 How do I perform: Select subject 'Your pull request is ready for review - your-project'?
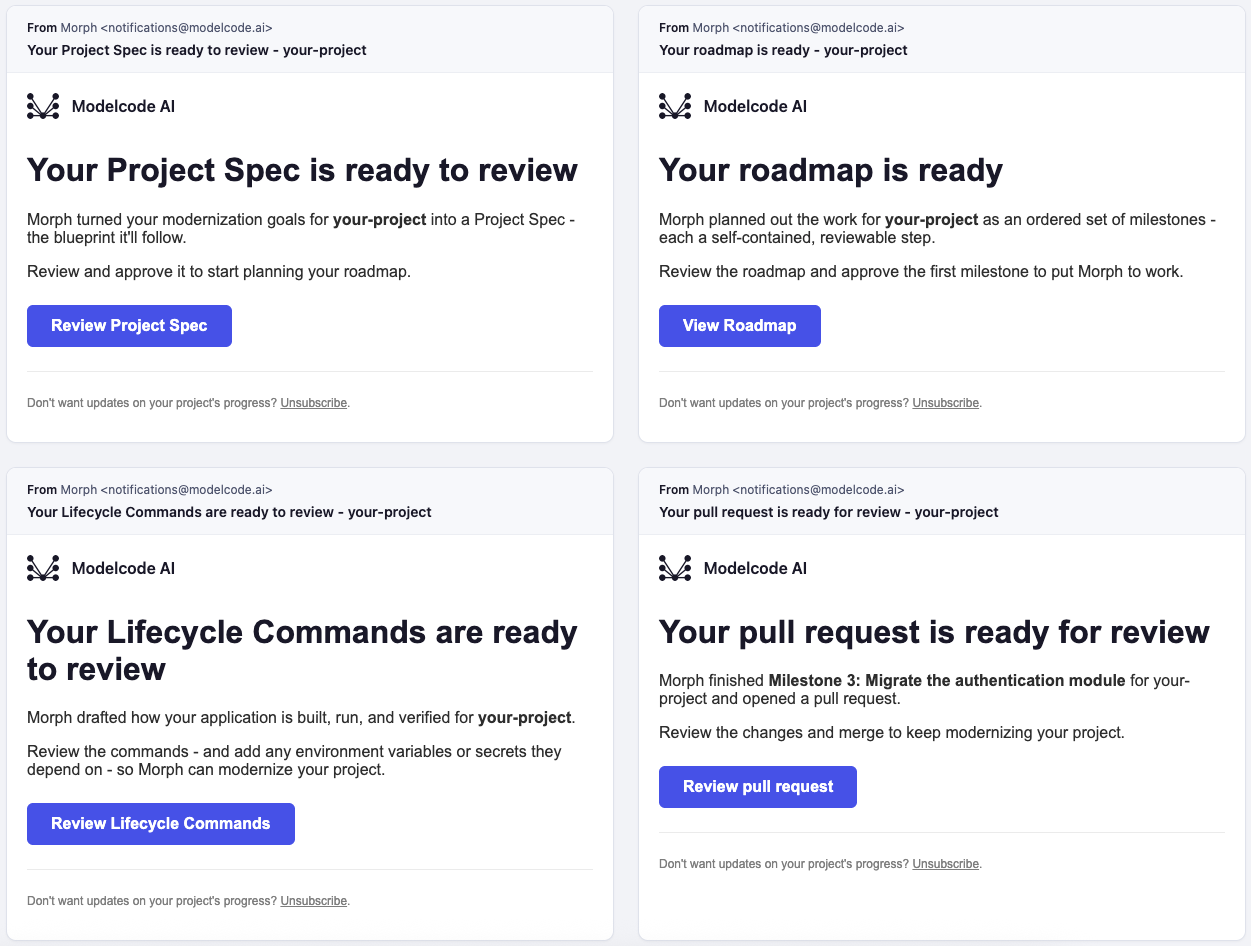point(829,512)
